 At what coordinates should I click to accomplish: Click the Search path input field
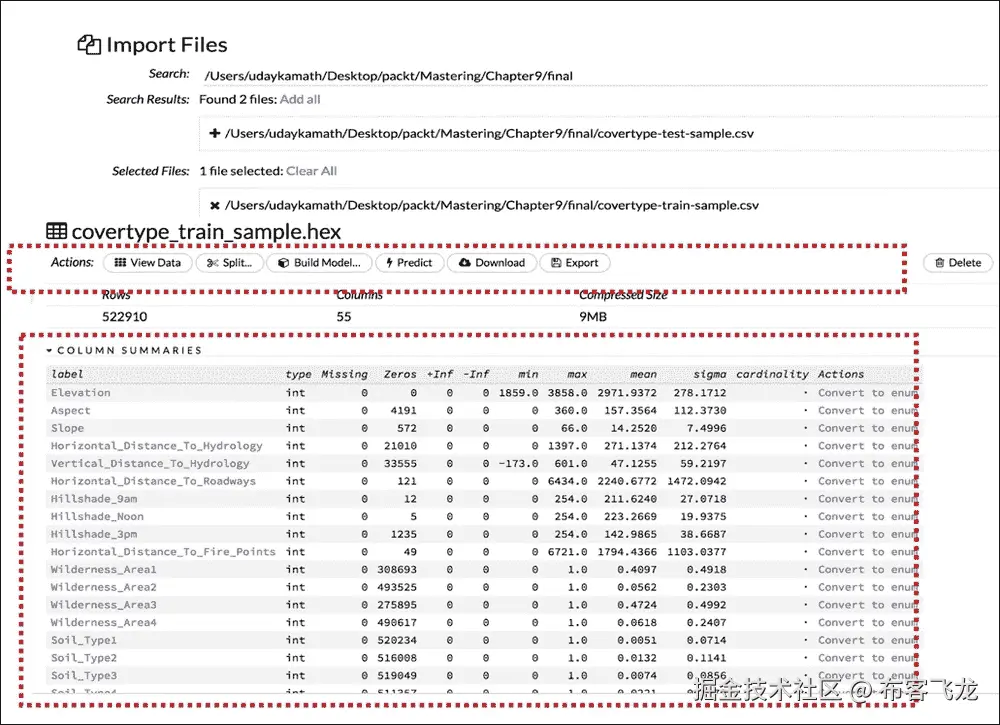(x=593, y=76)
